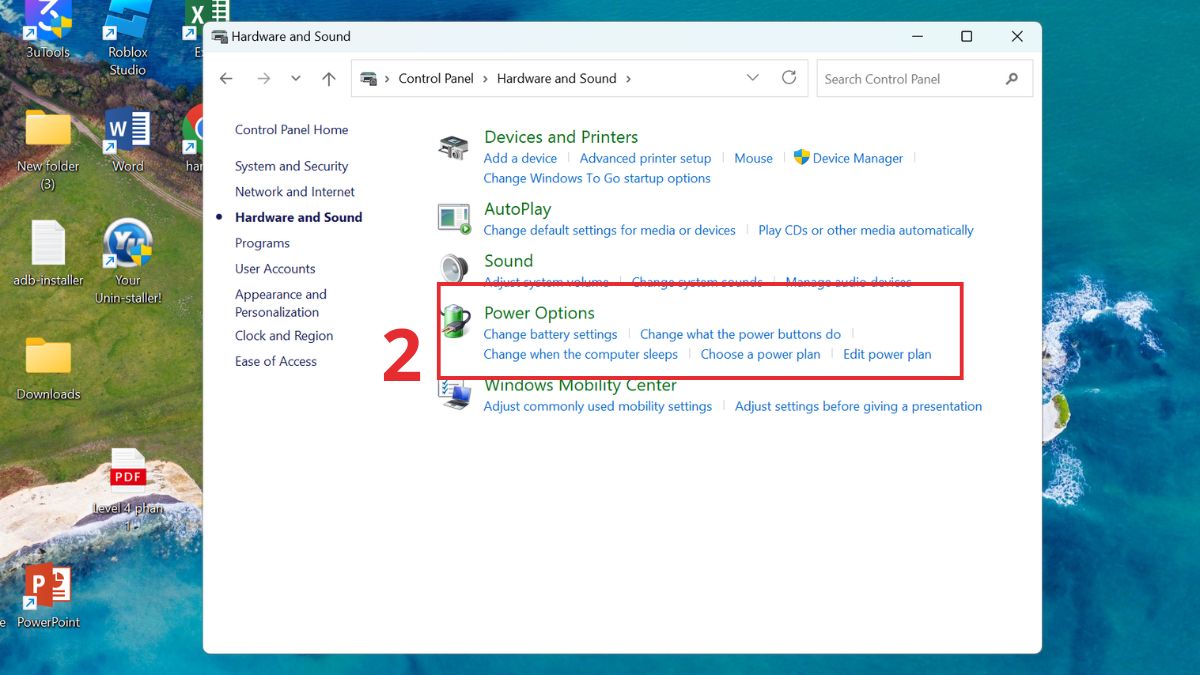Click the AutoPlay category icon
The width and height of the screenshot is (1200, 675).
tap(454, 217)
